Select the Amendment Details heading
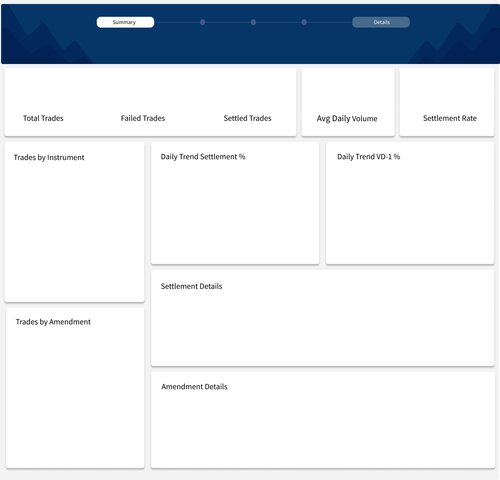500x480 pixels. (194, 387)
